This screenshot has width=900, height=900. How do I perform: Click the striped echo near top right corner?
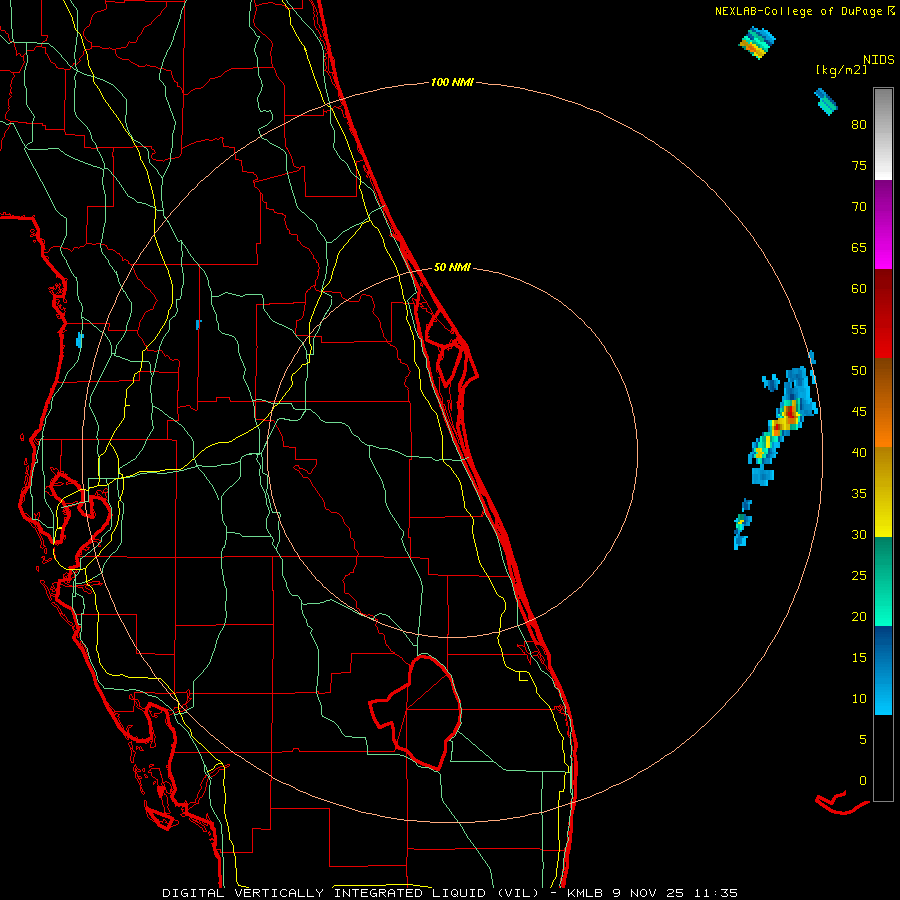(758, 43)
